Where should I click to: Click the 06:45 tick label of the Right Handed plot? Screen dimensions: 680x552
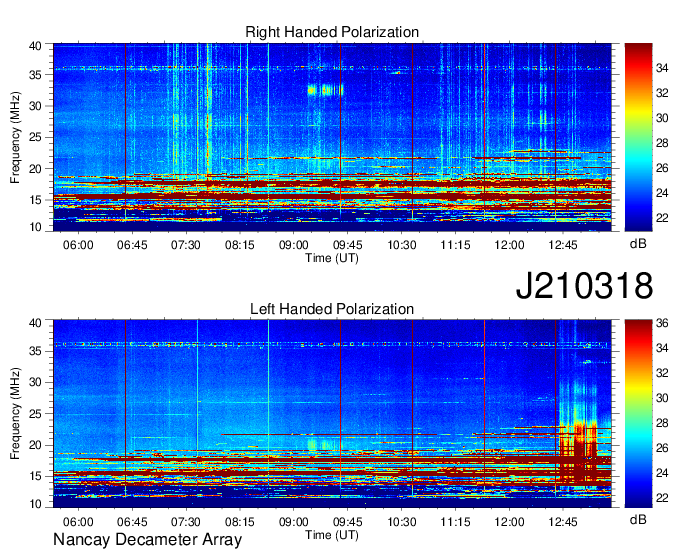pyautogui.click(x=132, y=245)
